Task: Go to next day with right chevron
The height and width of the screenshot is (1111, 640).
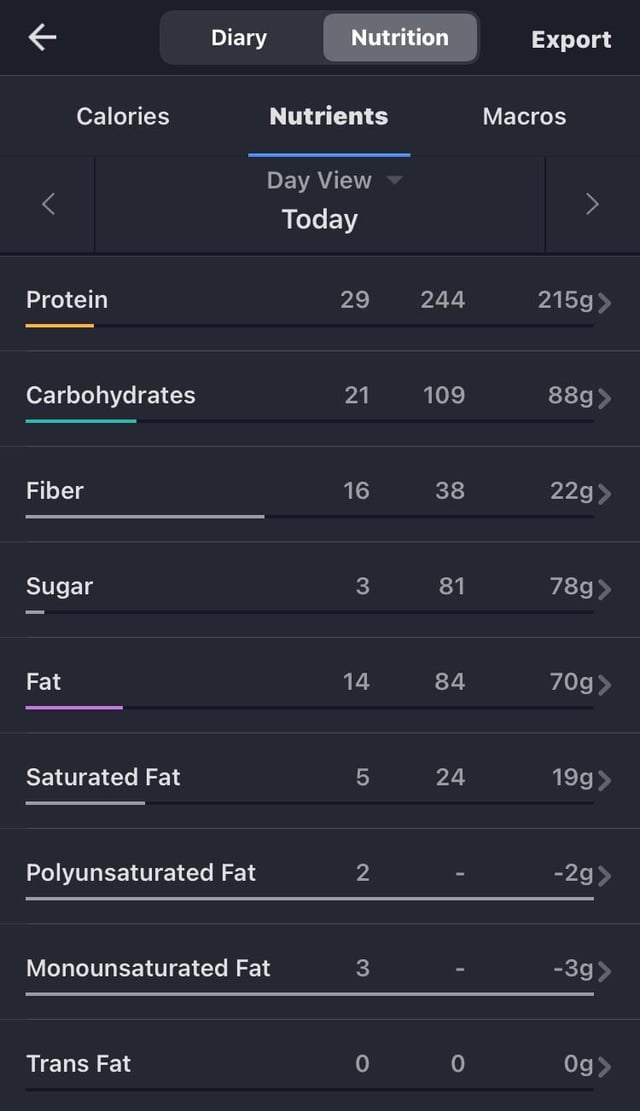Action: click(x=592, y=204)
